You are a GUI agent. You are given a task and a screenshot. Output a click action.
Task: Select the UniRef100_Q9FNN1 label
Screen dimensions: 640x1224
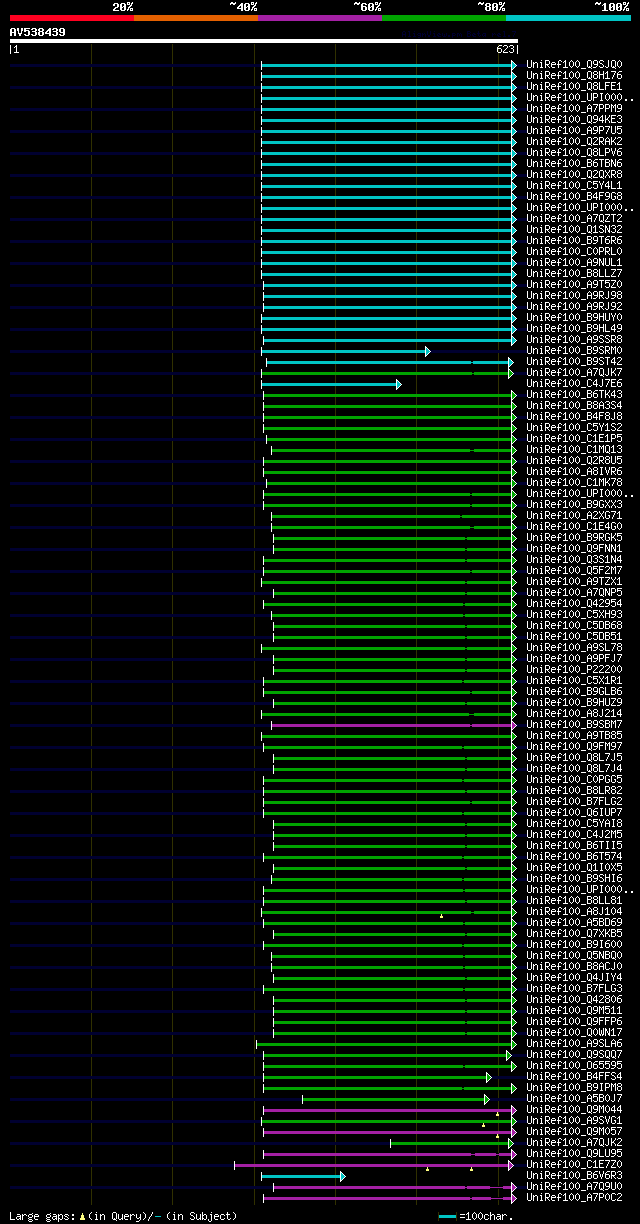574,549
